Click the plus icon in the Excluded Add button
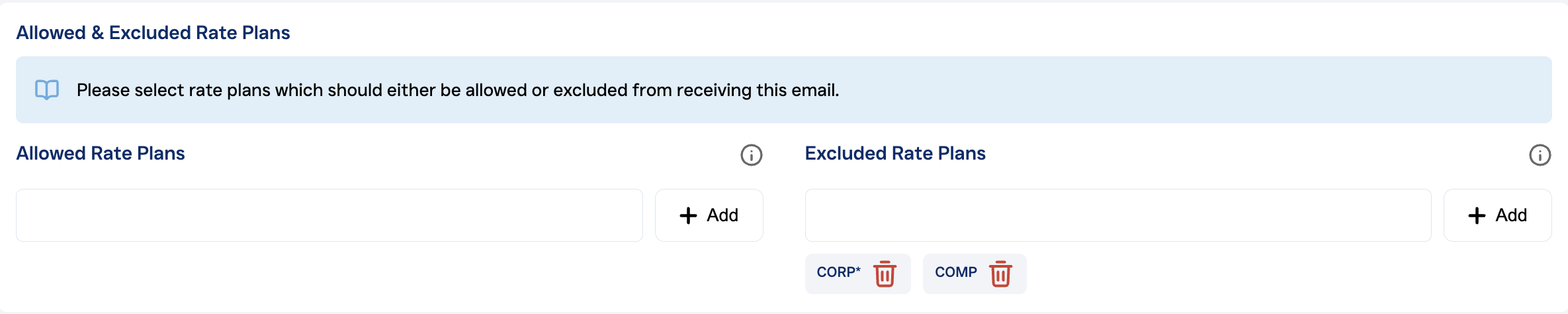Screen dimensions: 1568x314 click(1477, 215)
